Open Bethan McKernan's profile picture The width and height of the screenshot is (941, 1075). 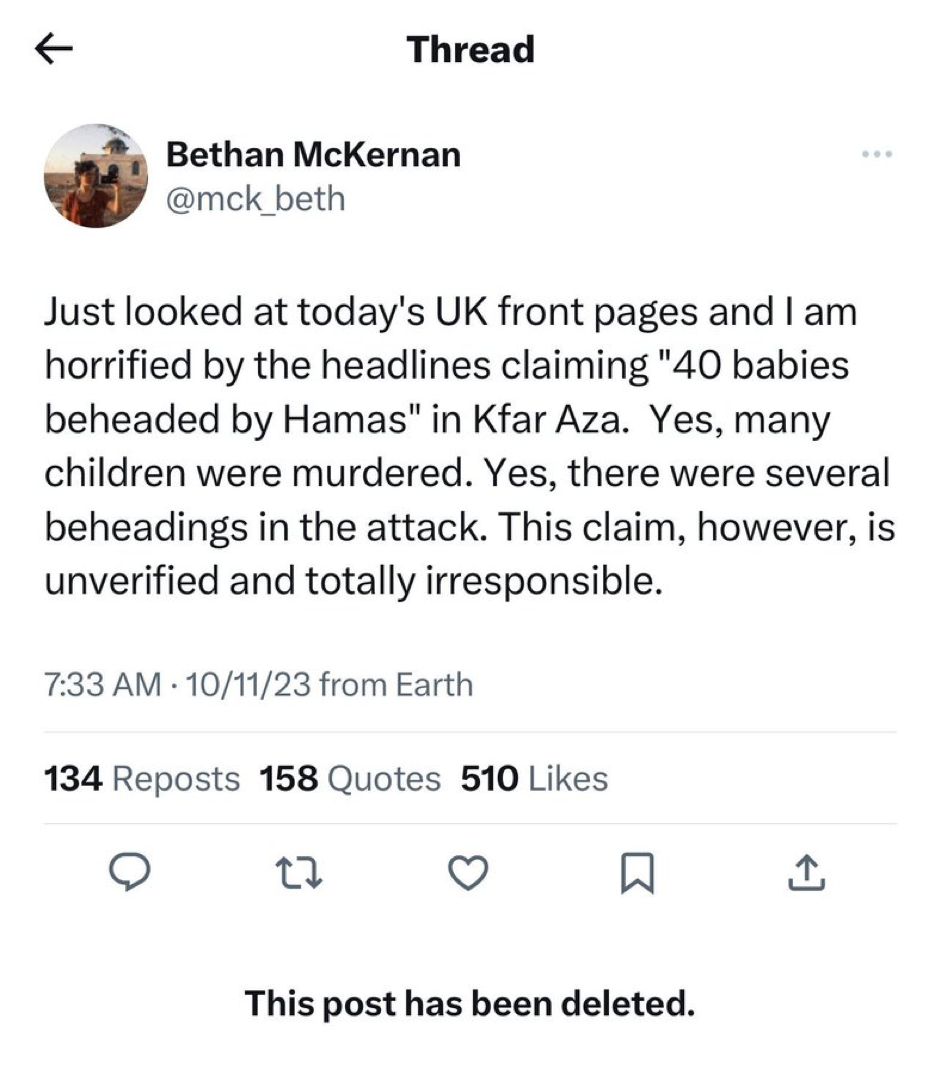pos(95,176)
